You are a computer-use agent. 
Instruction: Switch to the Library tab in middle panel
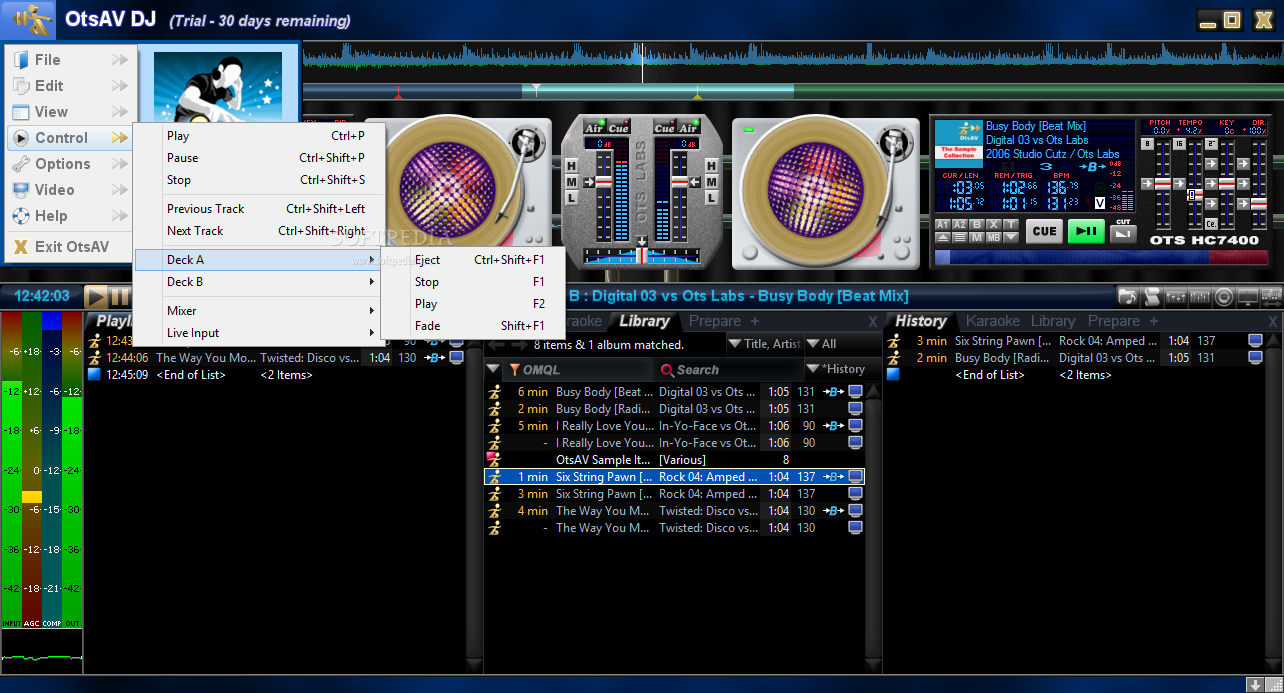coord(644,321)
